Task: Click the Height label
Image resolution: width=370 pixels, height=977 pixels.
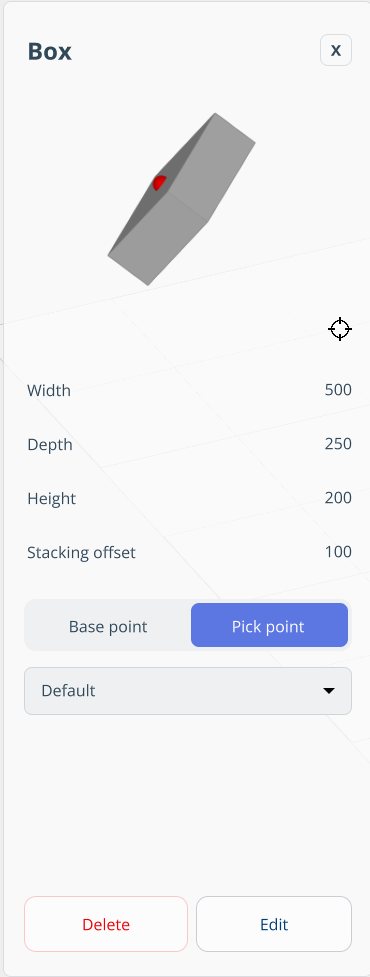Action: click(52, 498)
